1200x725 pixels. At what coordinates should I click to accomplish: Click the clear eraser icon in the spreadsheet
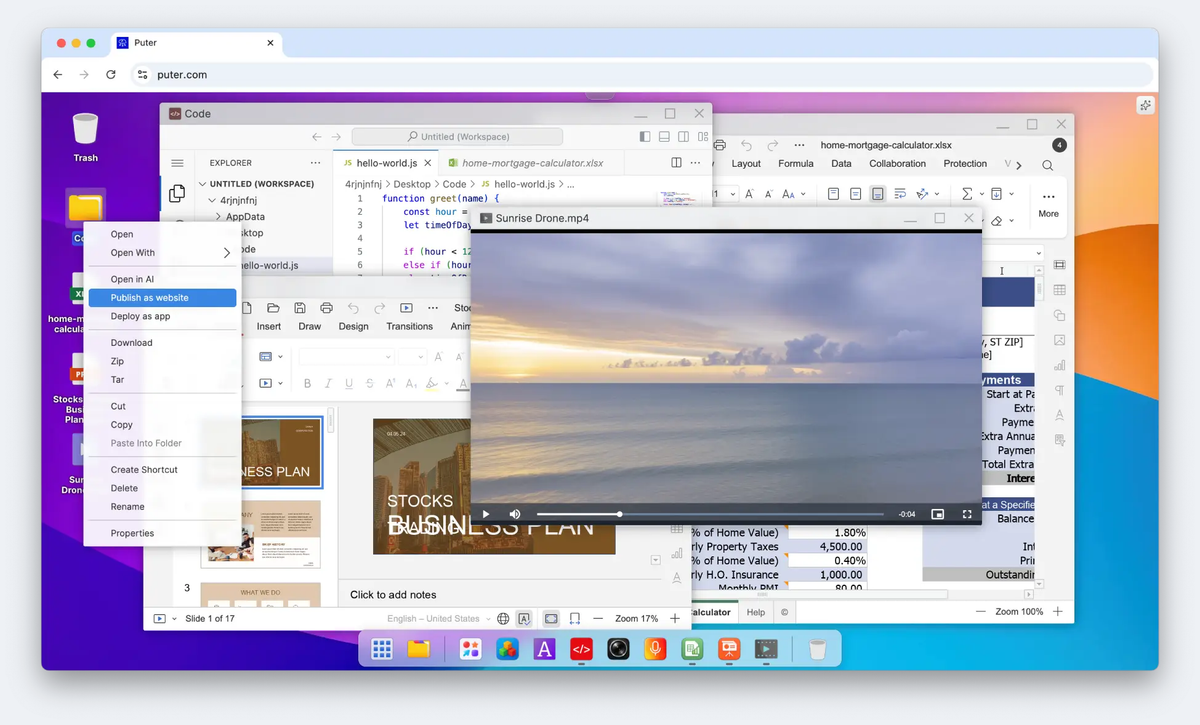[x=996, y=221]
